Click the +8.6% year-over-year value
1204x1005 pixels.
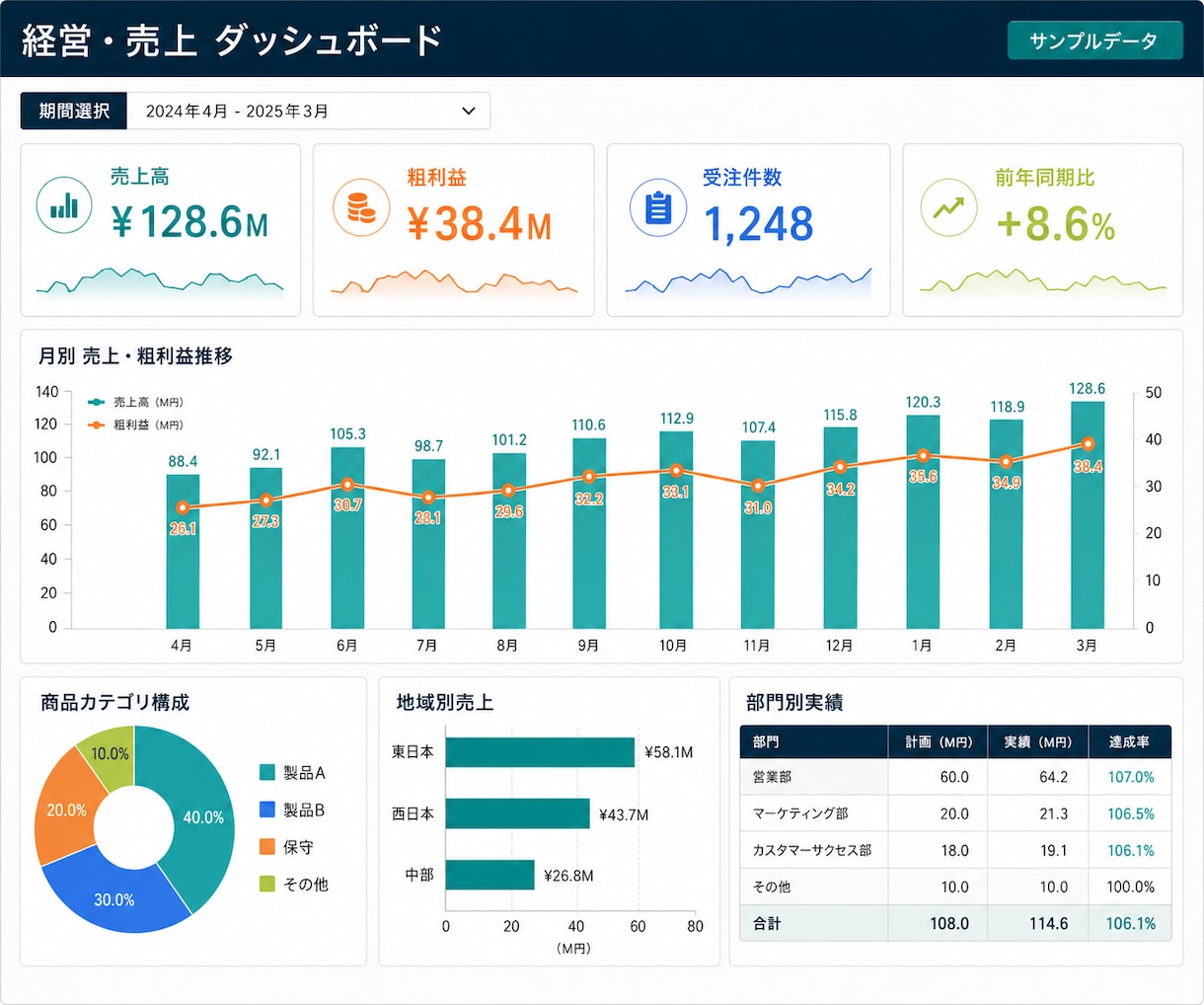(x=1055, y=225)
